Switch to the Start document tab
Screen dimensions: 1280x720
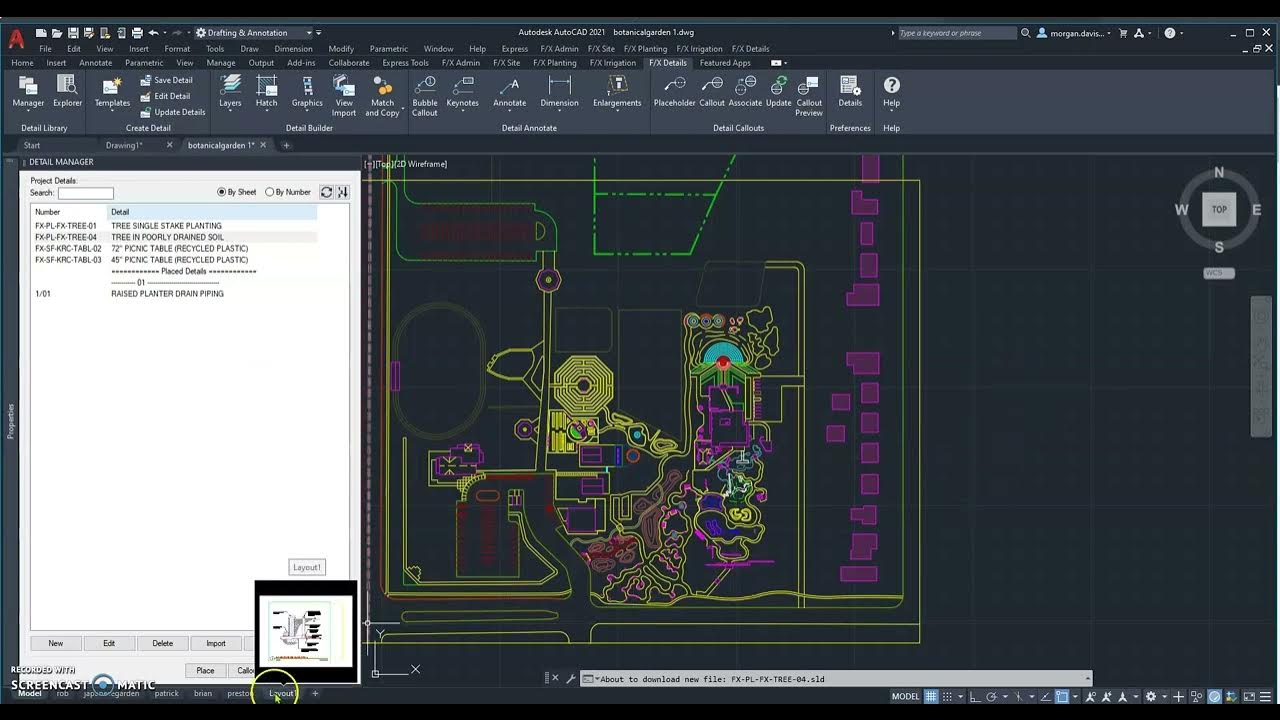click(32, 145)
